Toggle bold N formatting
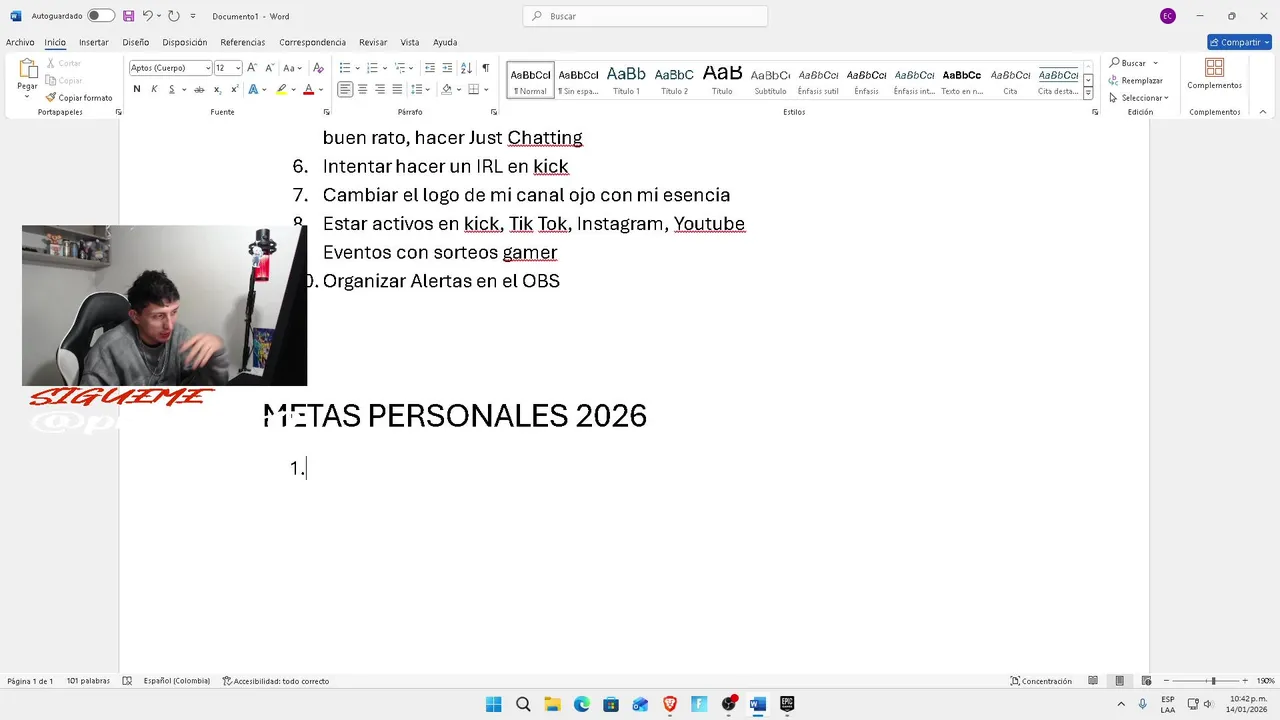This screenshot has width=1280, height=720. pyautogui.click(x=137, y=89)
